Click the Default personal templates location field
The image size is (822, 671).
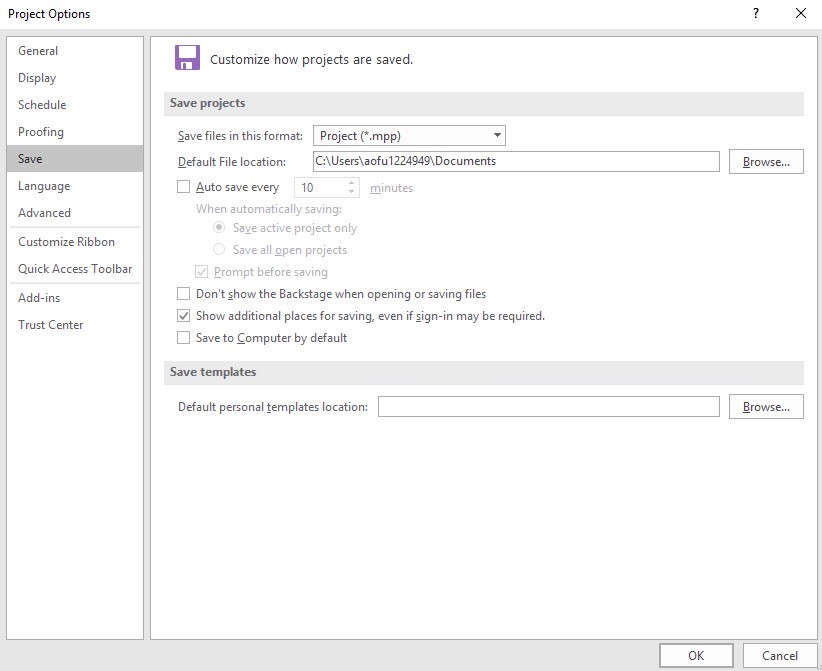coord(549,407)
